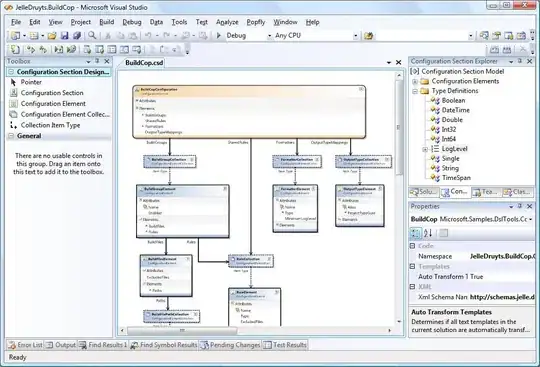Collapse the Code category in Properties

point(412,246)
